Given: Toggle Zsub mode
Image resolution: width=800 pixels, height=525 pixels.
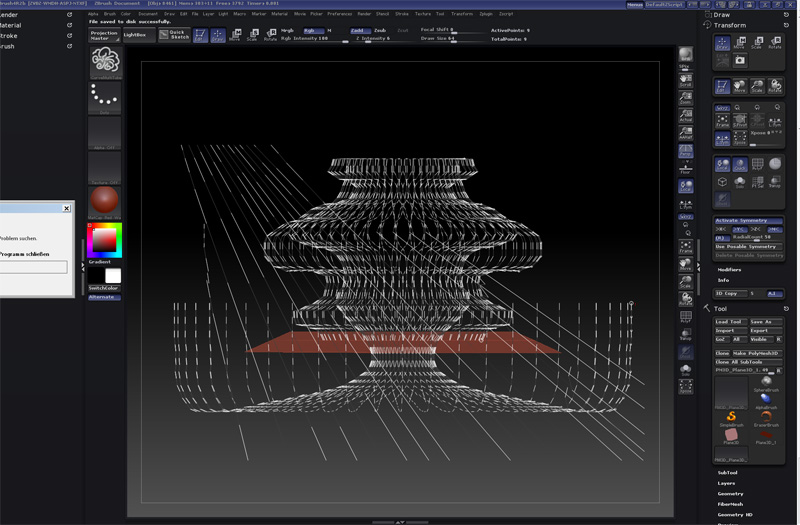Looking at the screenshot, I should click(380, 31).
